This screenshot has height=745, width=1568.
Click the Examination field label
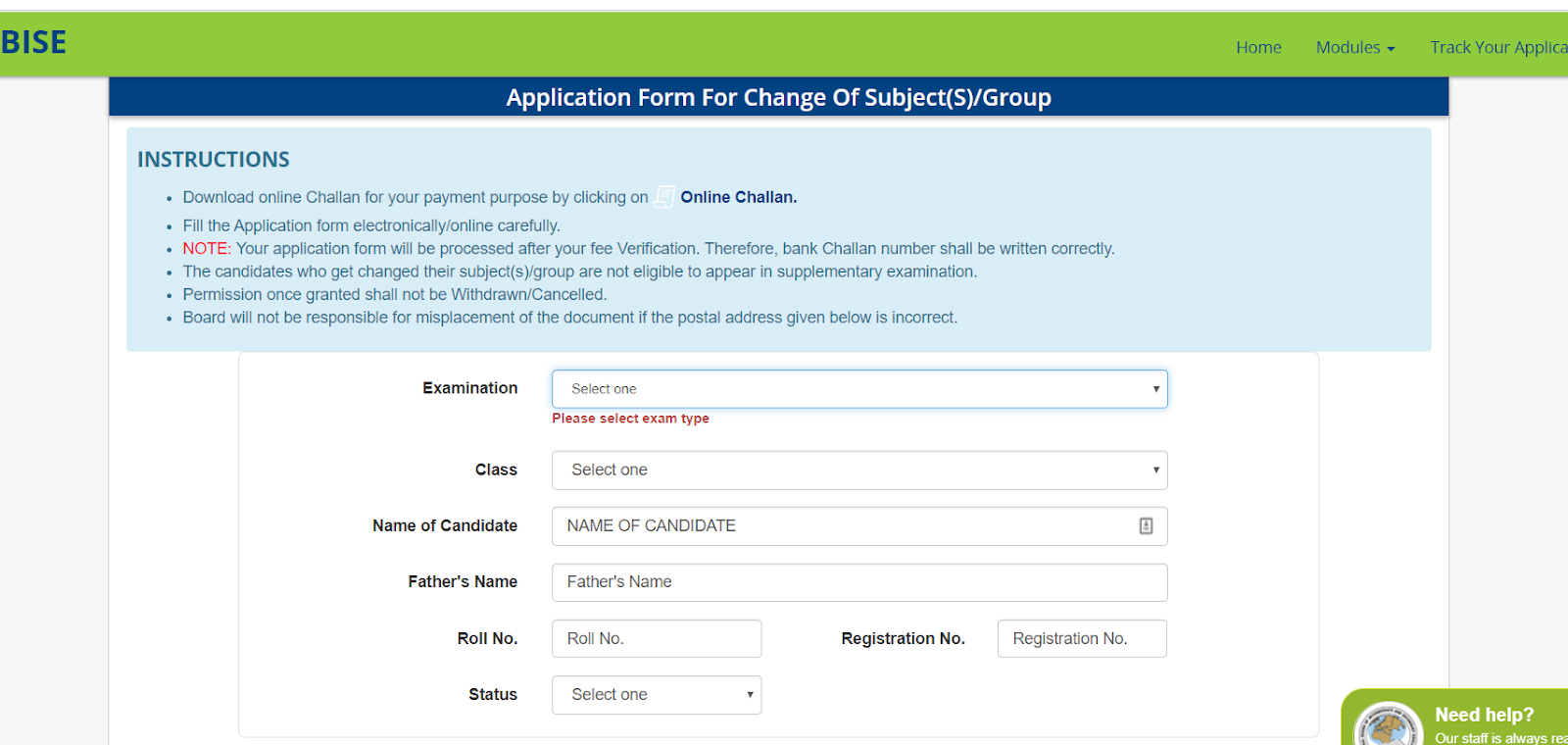click(x=469, y=388)
